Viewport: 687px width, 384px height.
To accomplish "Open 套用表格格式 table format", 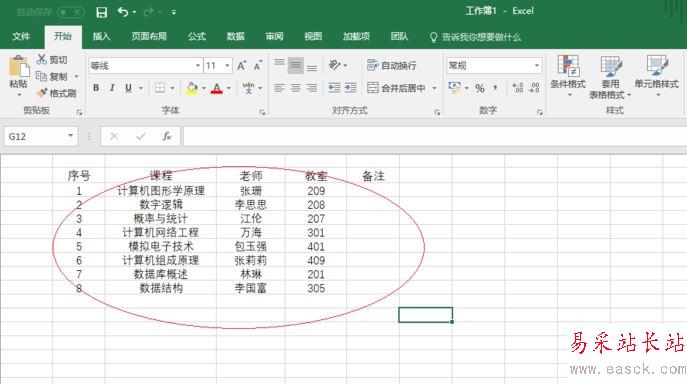I will (610, 77).
